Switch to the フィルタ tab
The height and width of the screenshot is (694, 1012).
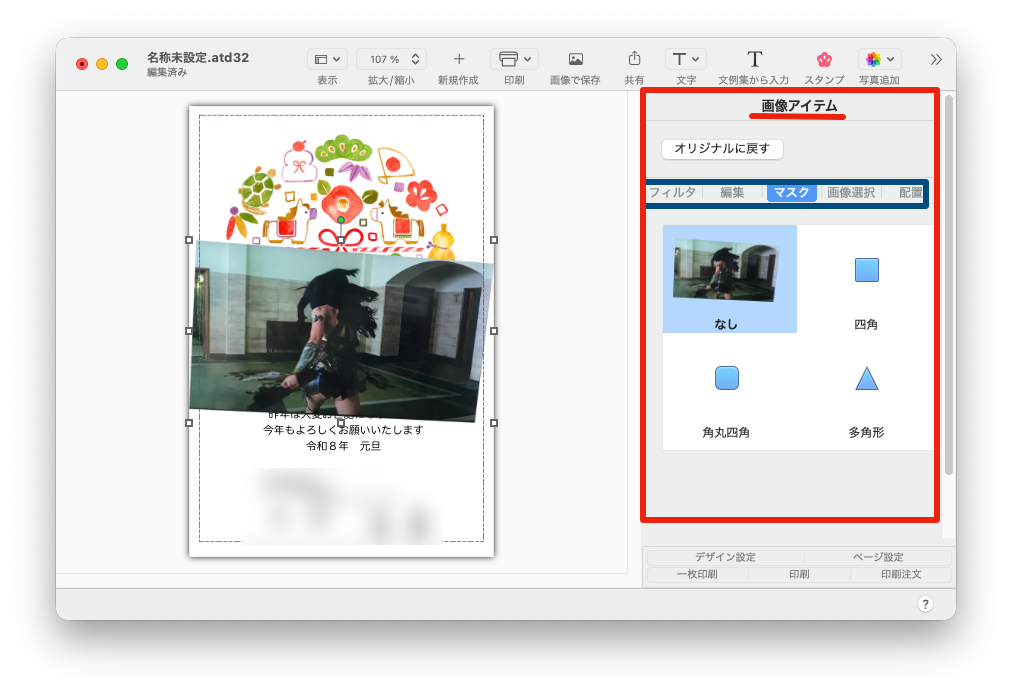click(x=672, y=193)
